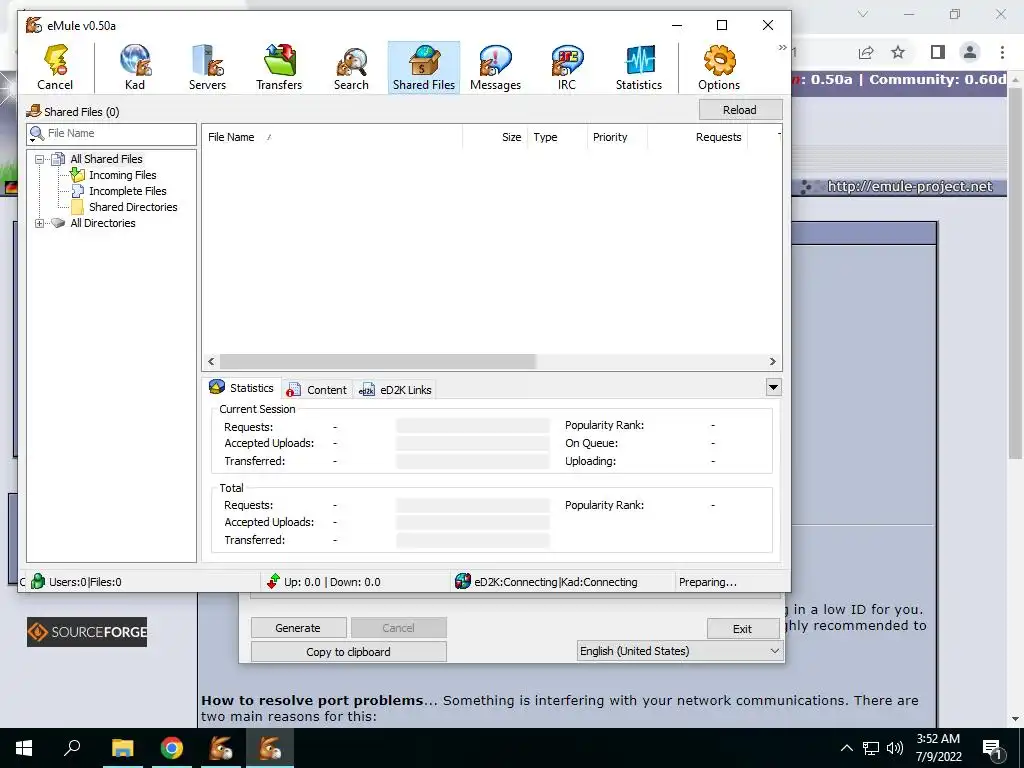The height and width of the screenshot is (768, 1024).
Task: Open the network icon in system tray
Action: (871, 748)
